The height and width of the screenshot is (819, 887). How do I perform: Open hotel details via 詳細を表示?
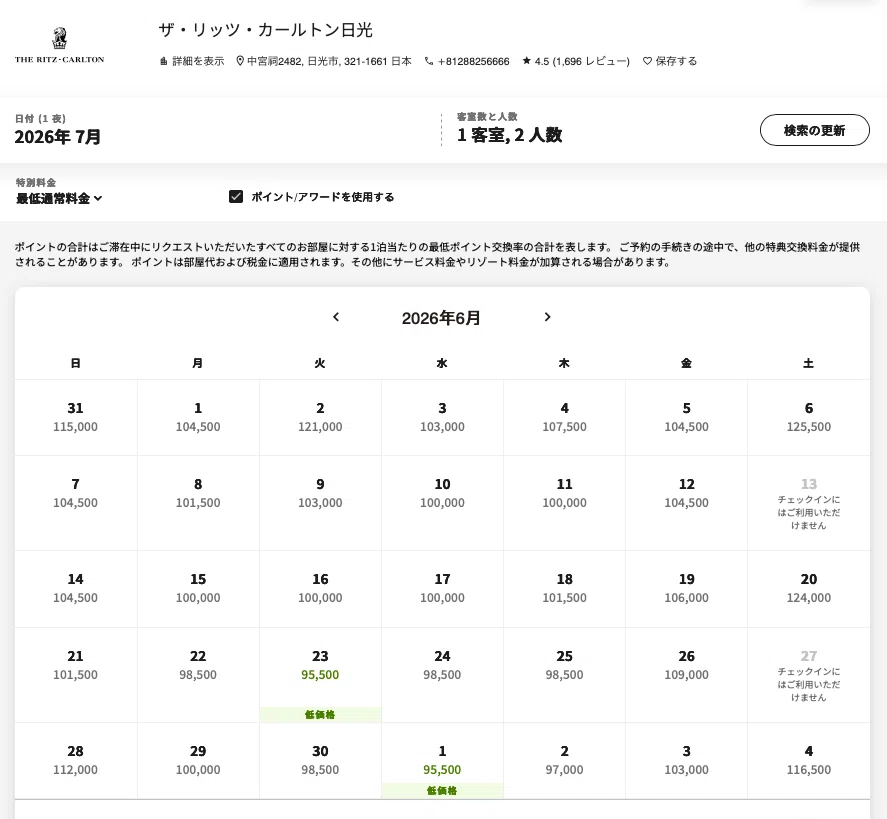[192, 61]
